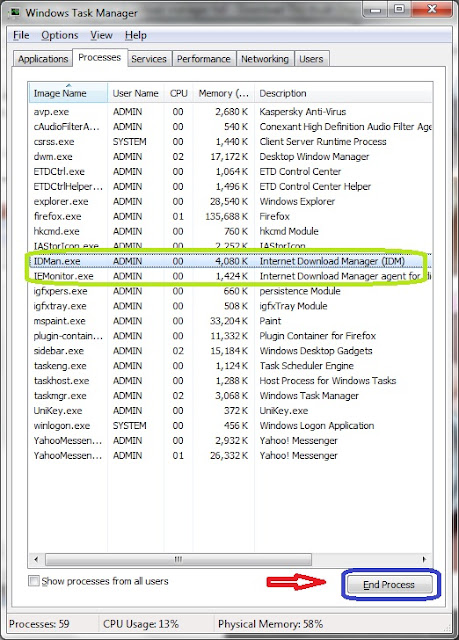Select the Processes tab
The width and height of the screenshot is (459, 640).
coord(100,58)
